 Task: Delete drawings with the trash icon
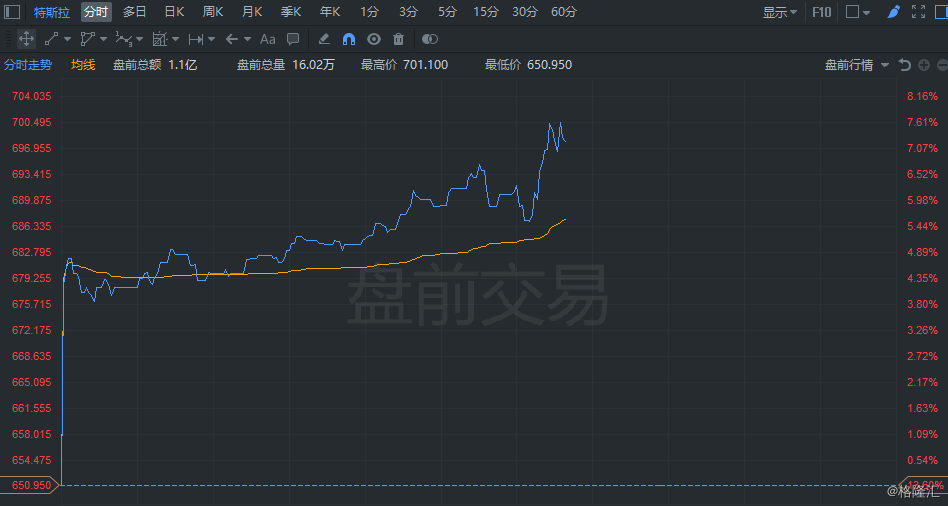click(x=398, y=39)
